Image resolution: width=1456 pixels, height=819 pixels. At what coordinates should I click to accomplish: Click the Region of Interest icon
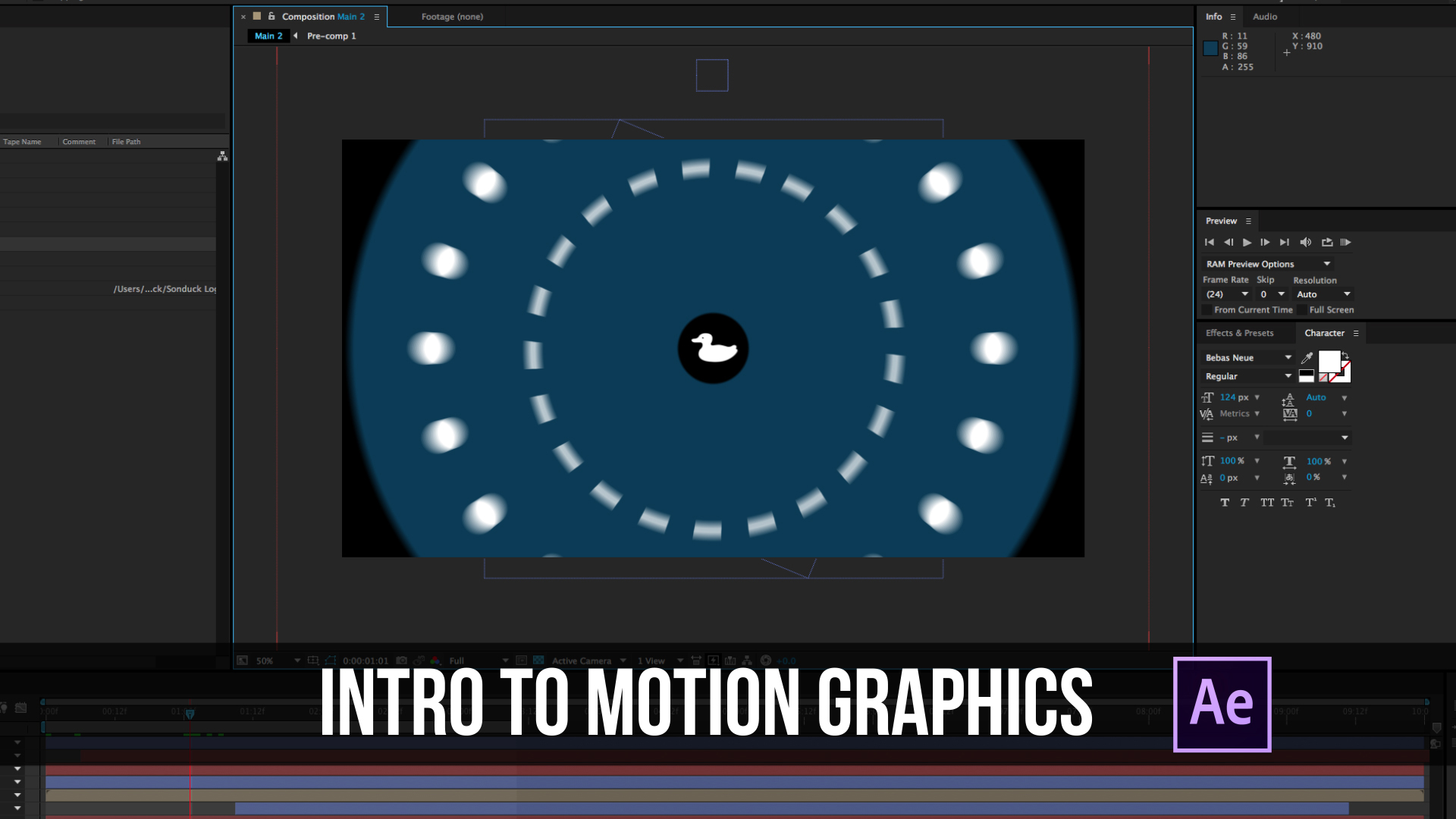(331, 661)
